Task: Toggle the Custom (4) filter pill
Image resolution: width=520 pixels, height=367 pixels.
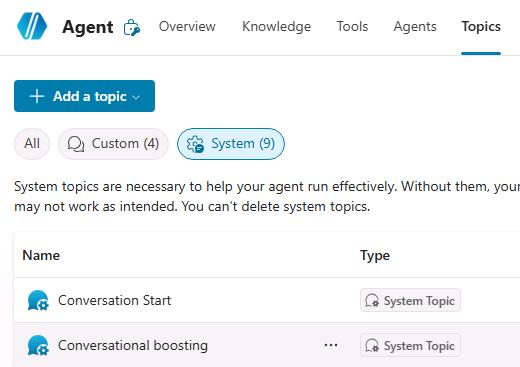Action: pos(113,144)
